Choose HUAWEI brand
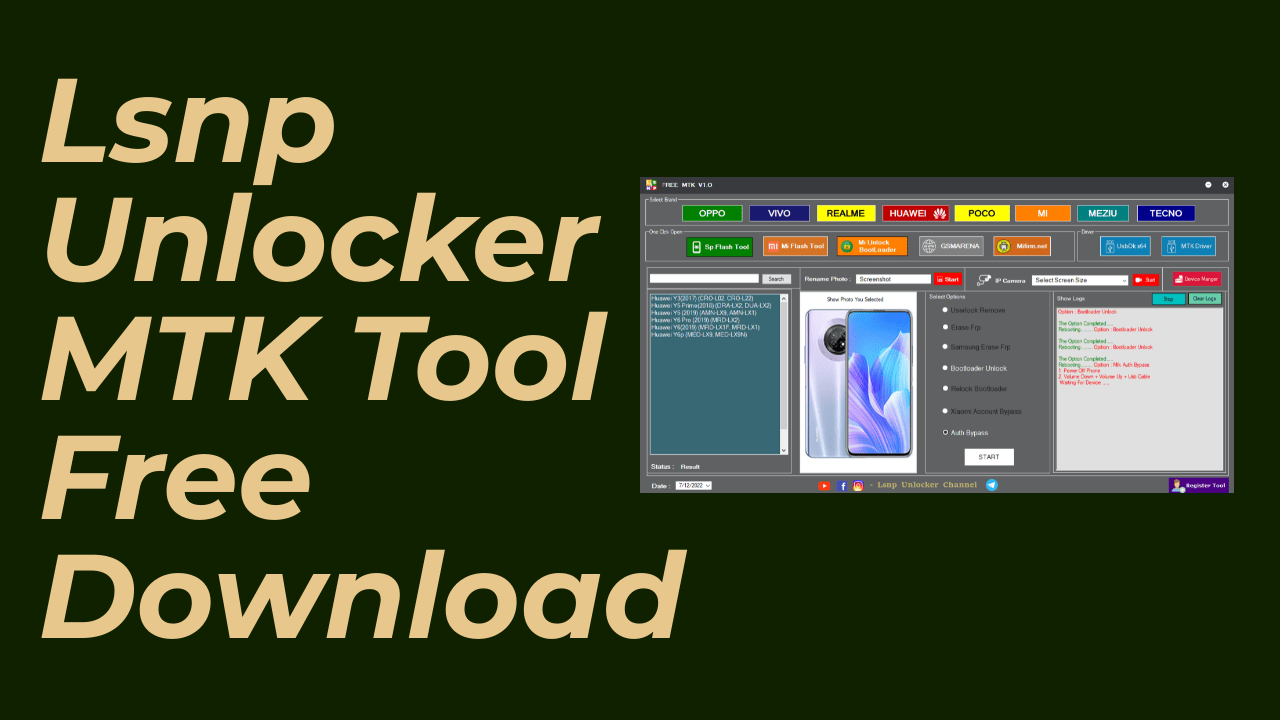The image size is (1280, 720). coord(916,213)
